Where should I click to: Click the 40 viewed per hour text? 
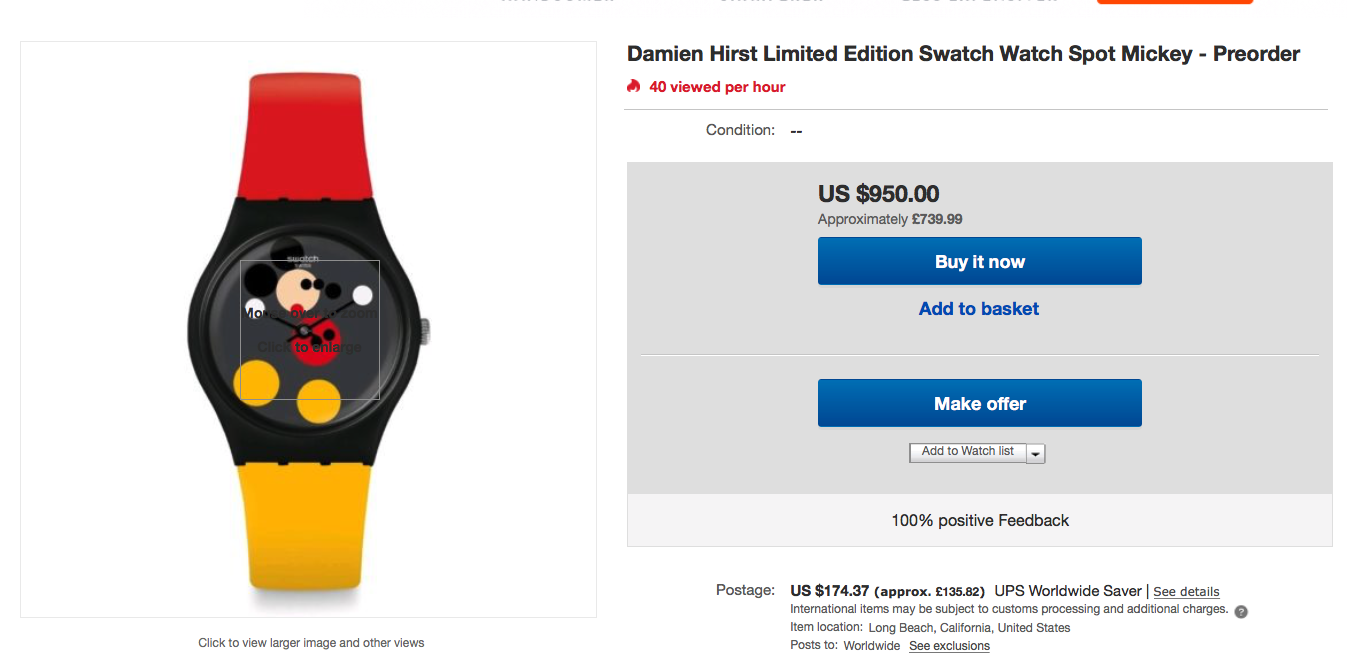coord(717,87)
